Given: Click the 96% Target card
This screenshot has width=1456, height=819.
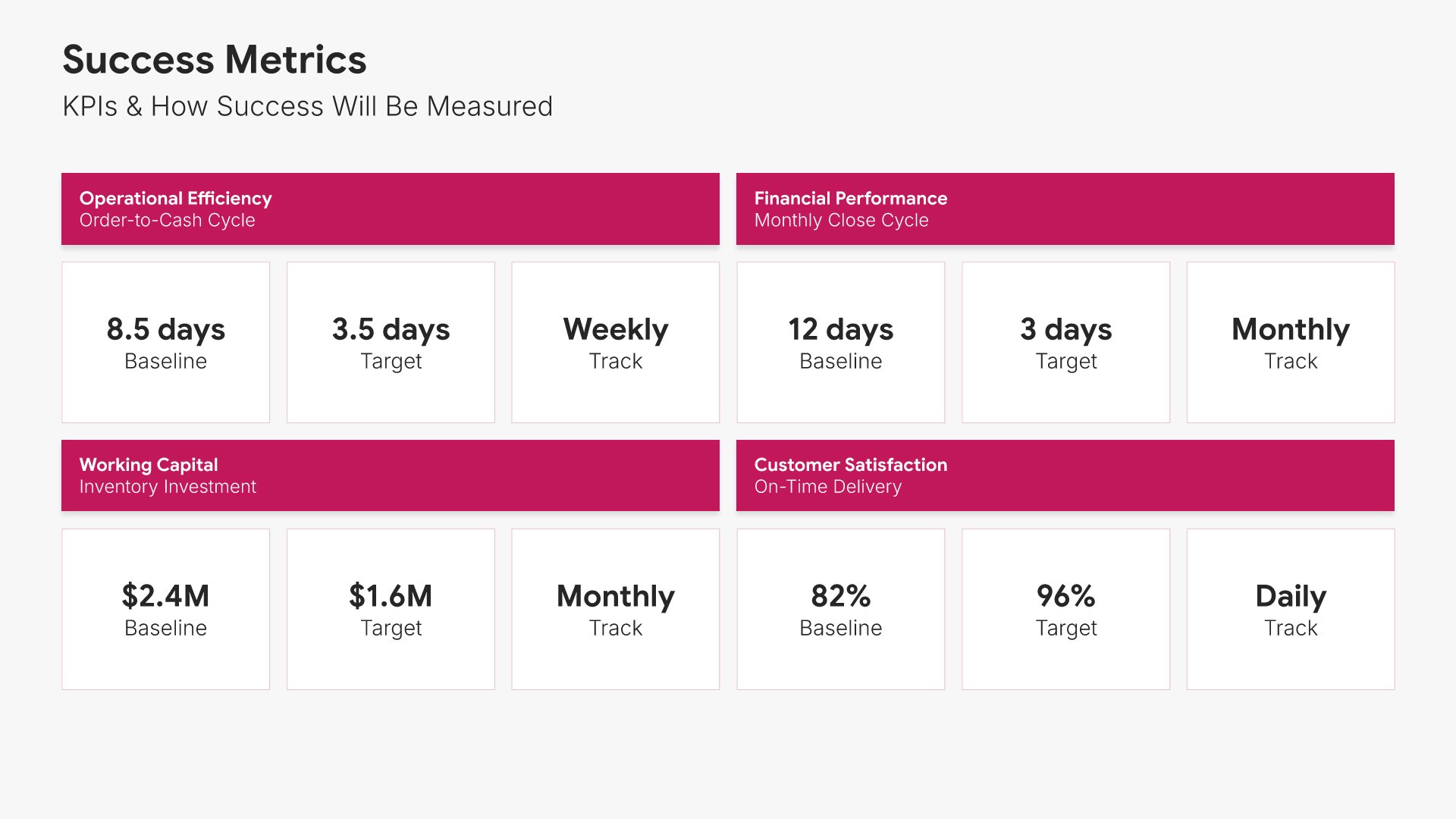Looking at the screenshot, I should point(1065,609).
